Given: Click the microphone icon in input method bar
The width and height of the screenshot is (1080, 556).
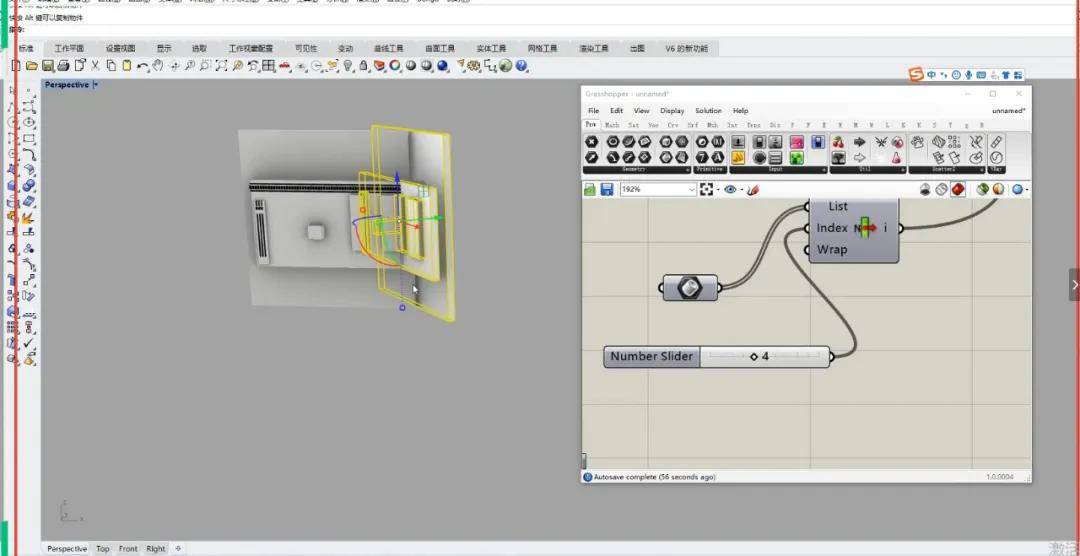Looking at the screenshot, I should [x=968, y=74].
